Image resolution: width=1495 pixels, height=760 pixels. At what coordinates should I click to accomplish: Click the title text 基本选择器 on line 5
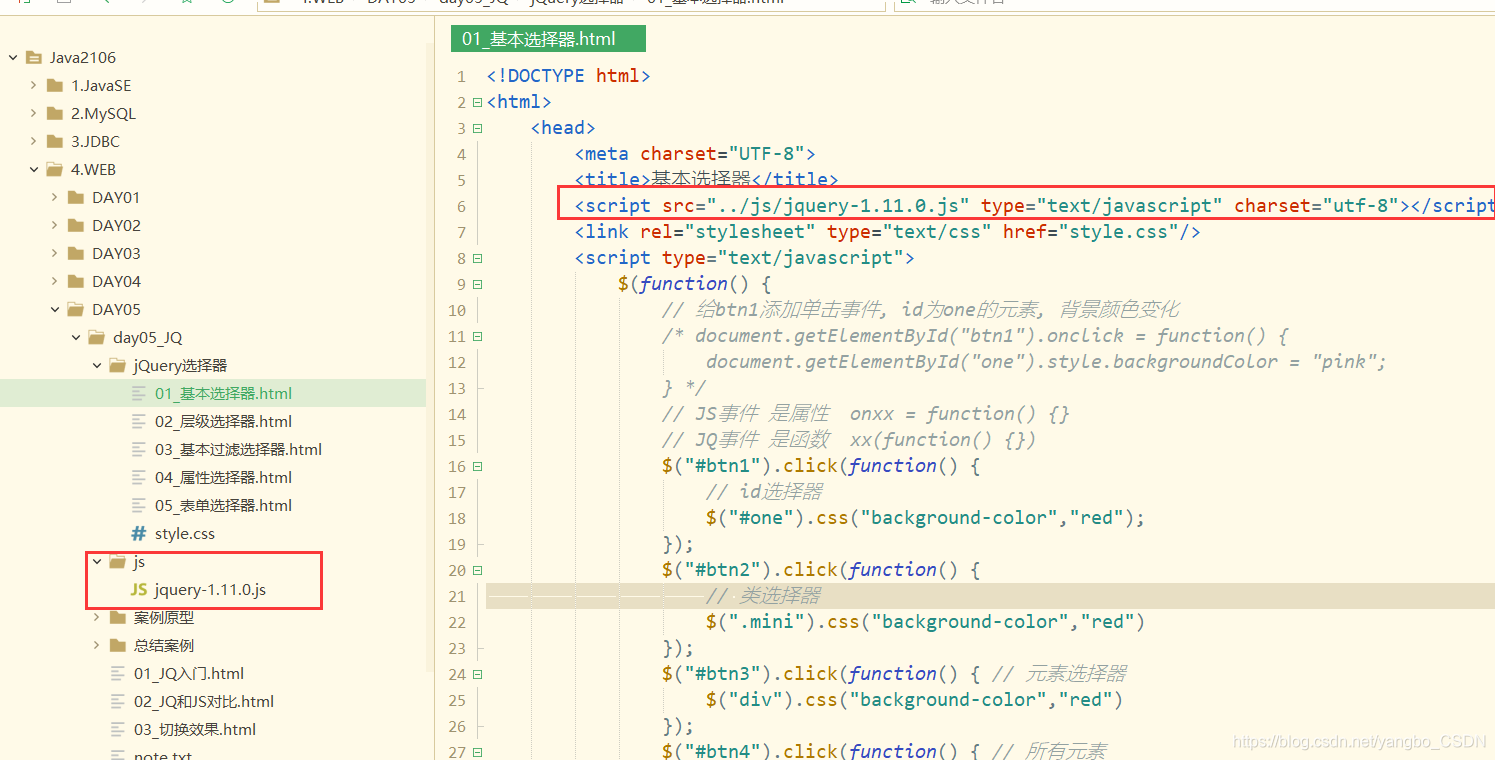pyautogui.click(x=701, y=180)
